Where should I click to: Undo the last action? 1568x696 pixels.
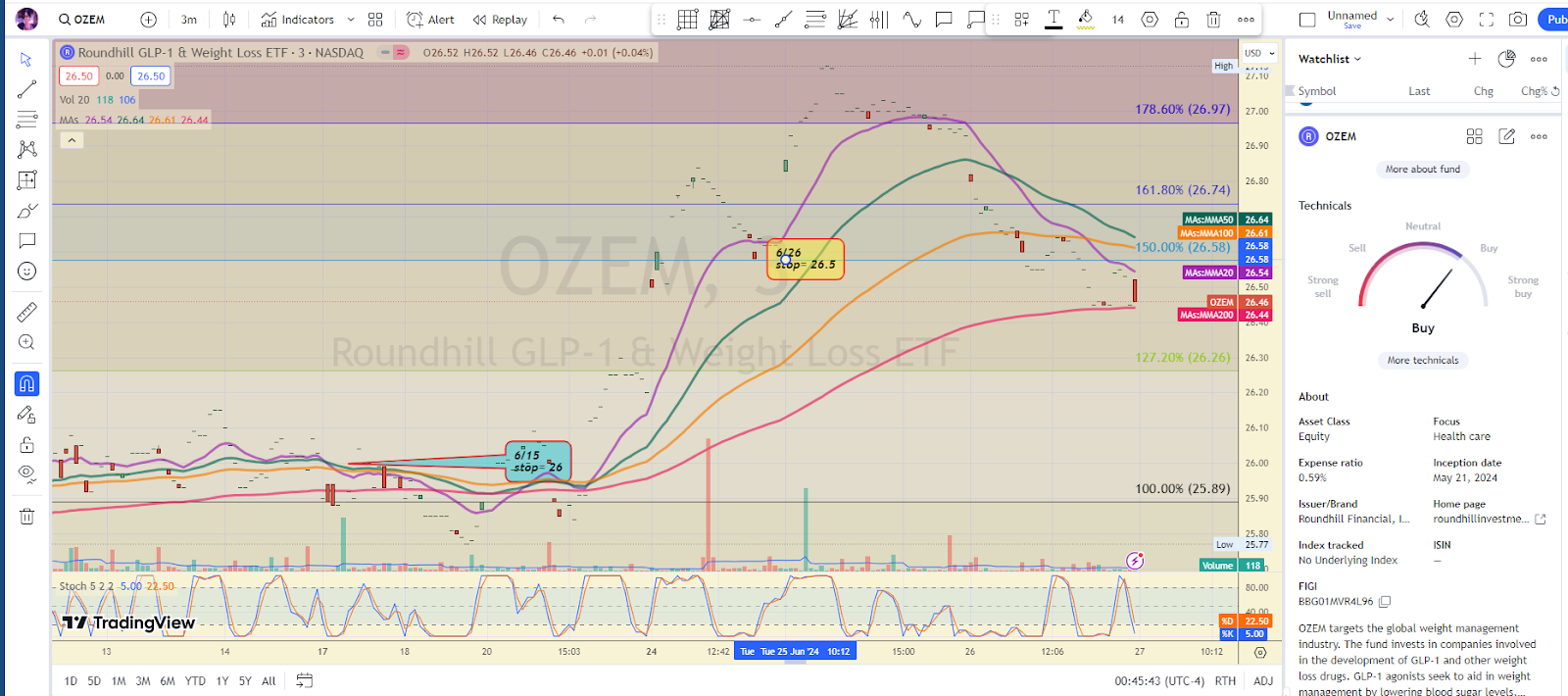pyautogui.click(x=559, y=20)
